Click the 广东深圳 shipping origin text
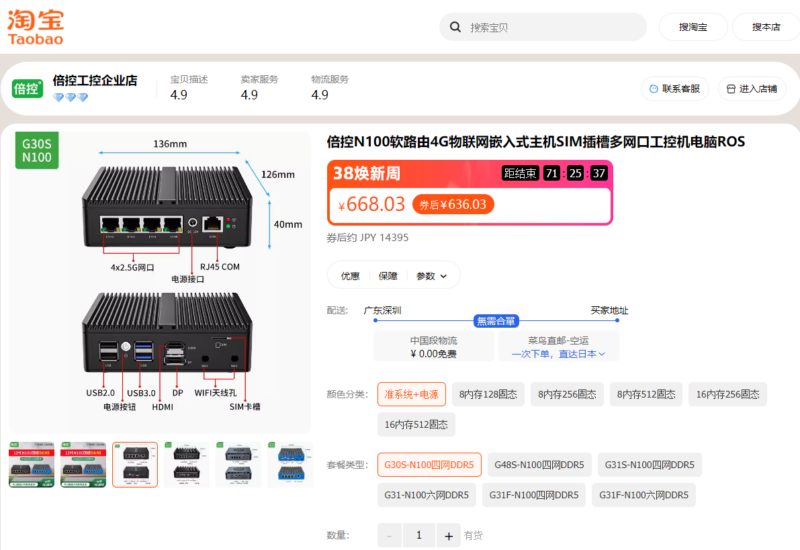 coord(383,310)
